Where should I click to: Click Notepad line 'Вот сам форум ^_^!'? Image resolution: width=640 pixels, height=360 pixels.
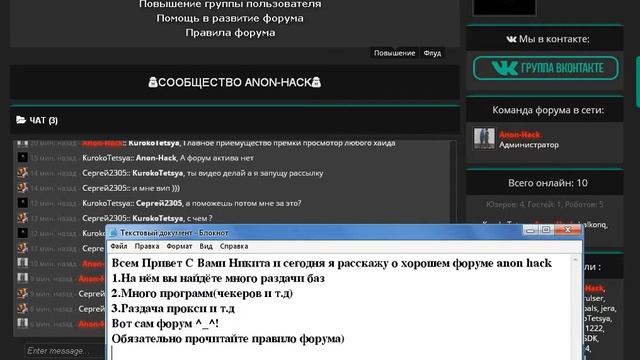(165, 324)
